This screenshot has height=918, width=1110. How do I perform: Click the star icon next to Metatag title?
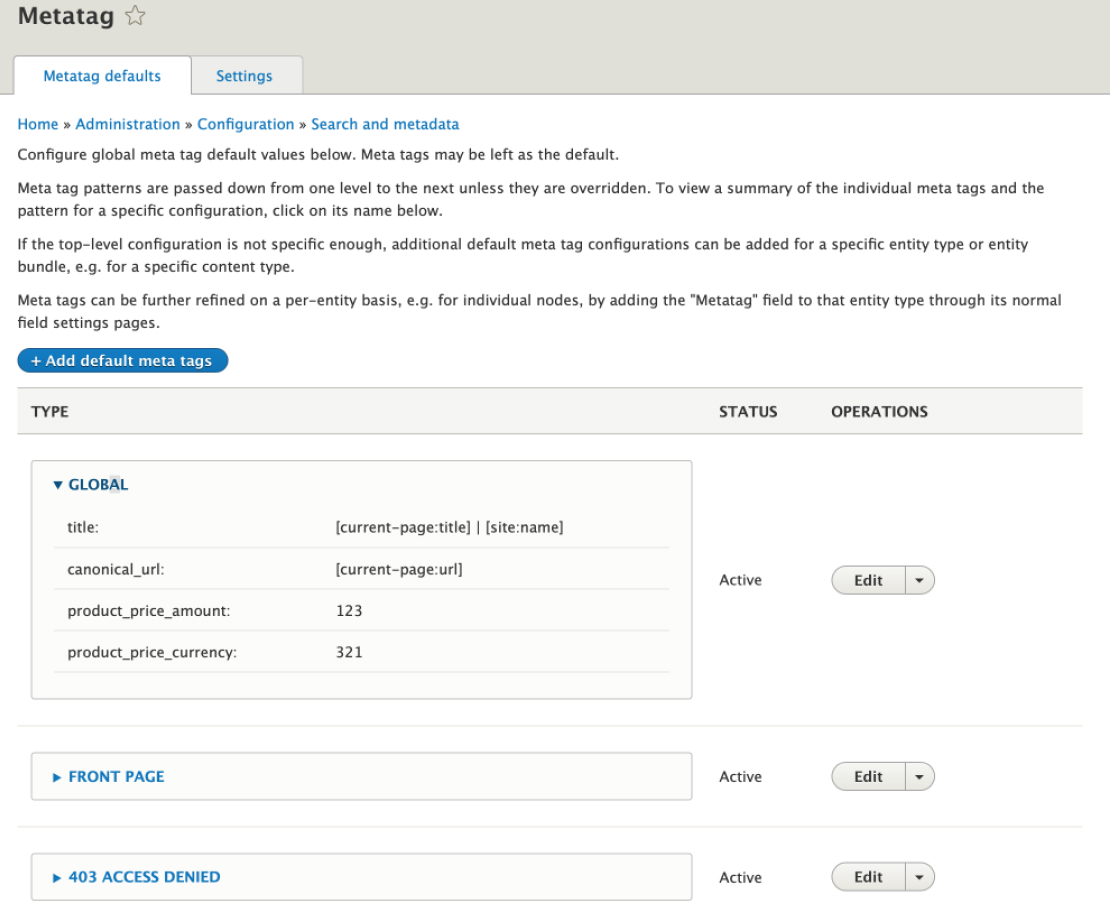[x=134, y=16]
